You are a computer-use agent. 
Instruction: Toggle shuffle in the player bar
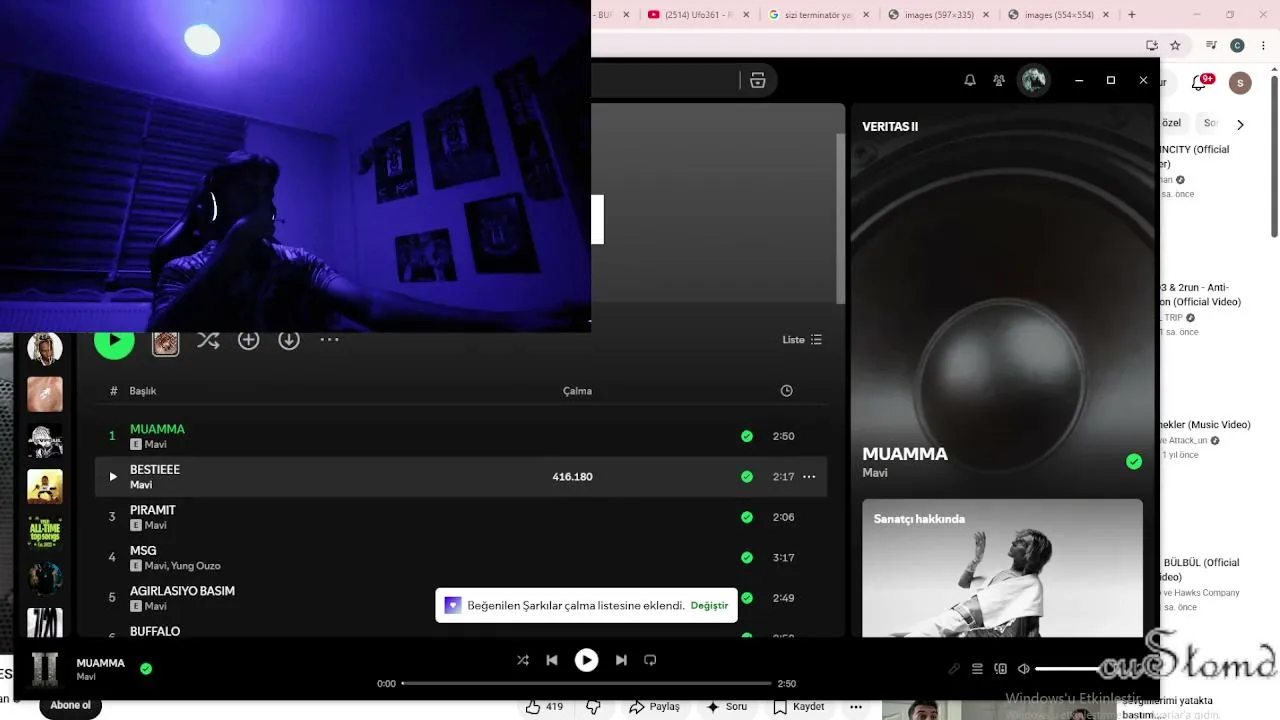tap(523, 660)
